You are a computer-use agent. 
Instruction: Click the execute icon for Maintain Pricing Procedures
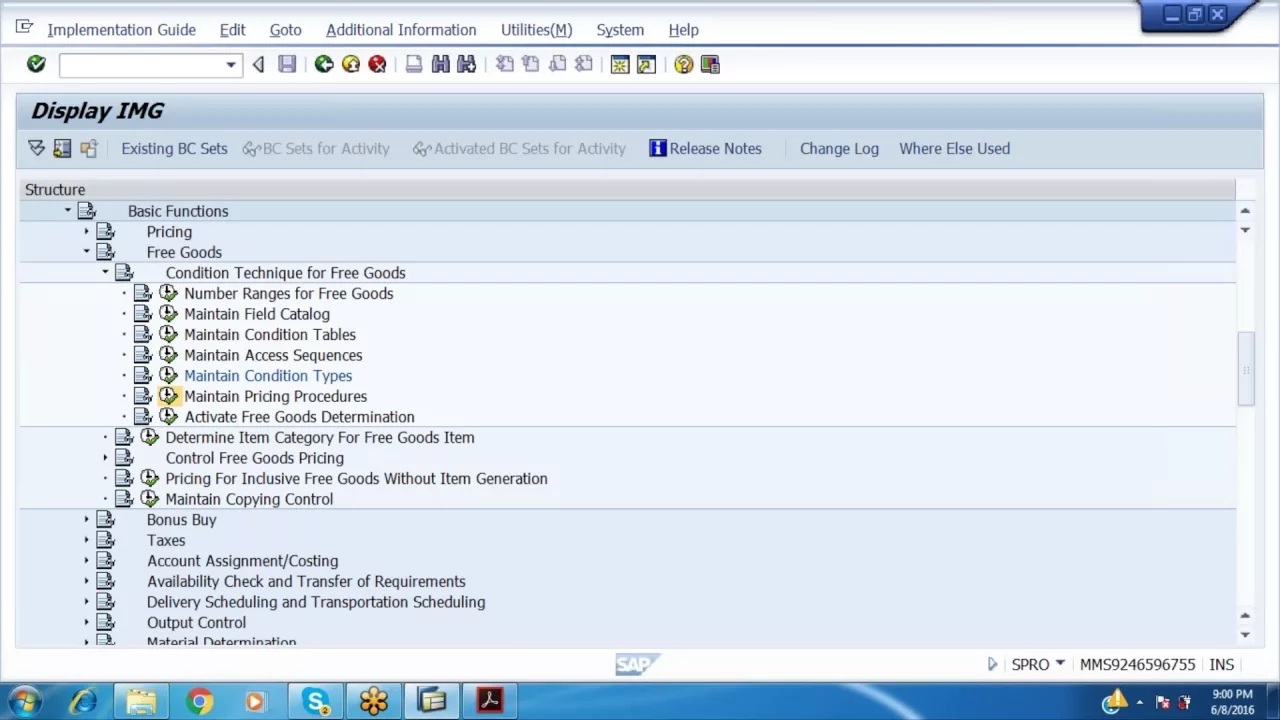(168, 396)
